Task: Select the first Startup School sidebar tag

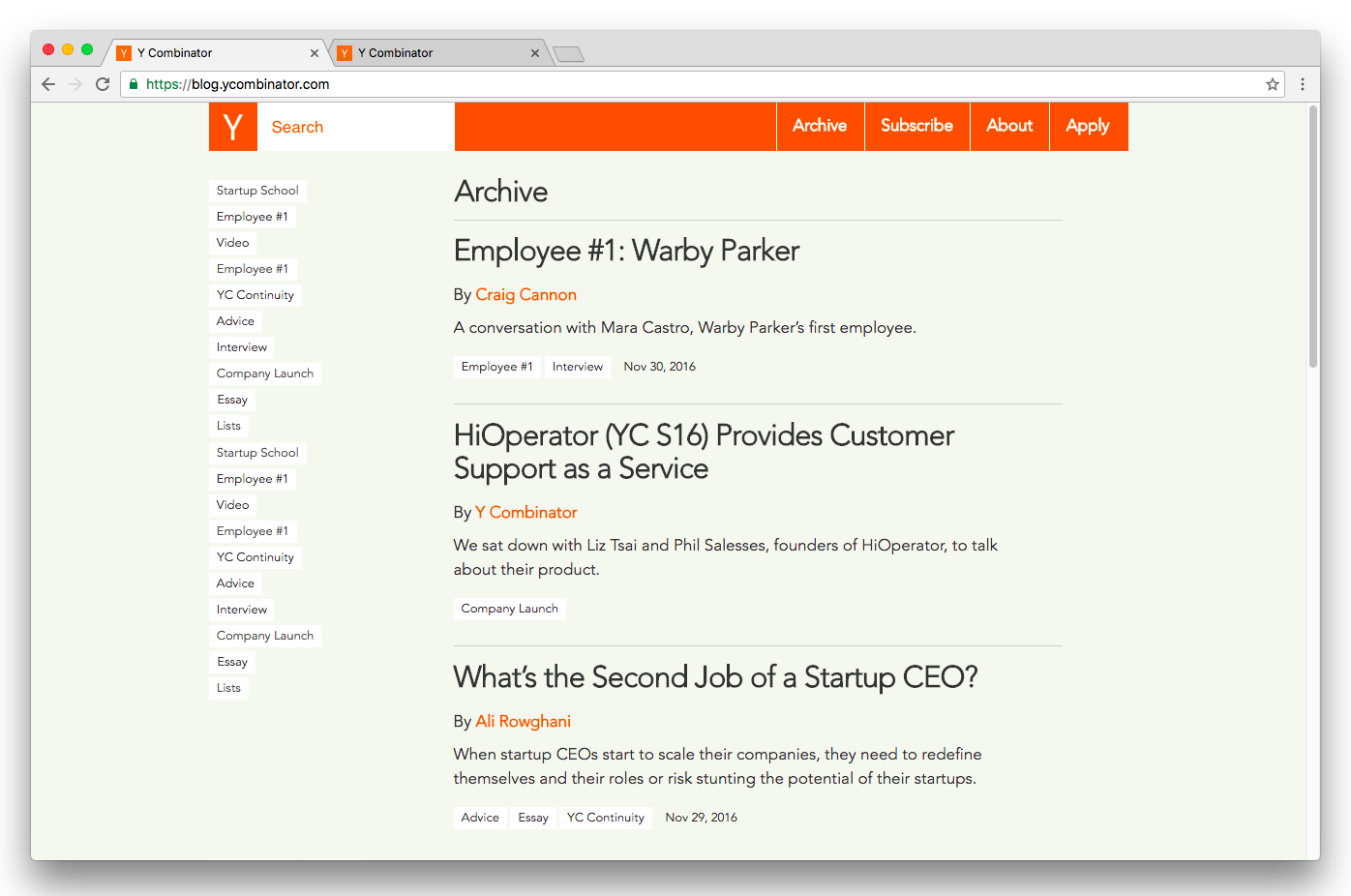Action: click(257, 191)
